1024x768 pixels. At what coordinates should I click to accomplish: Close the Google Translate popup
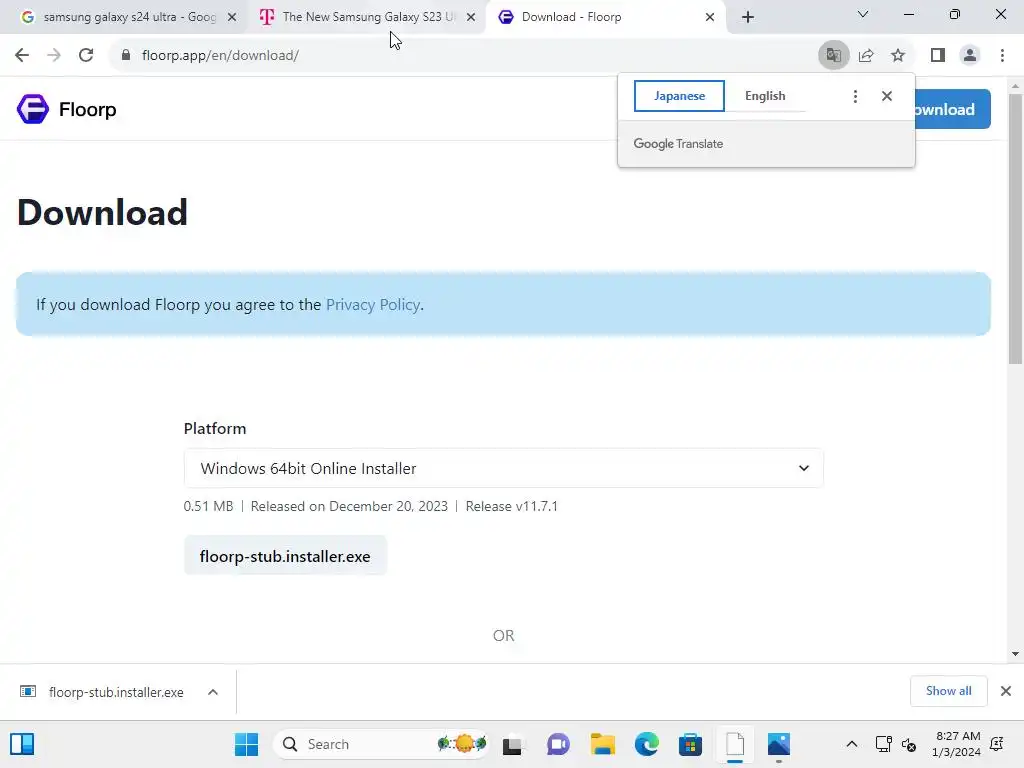[x=886, y=96]
